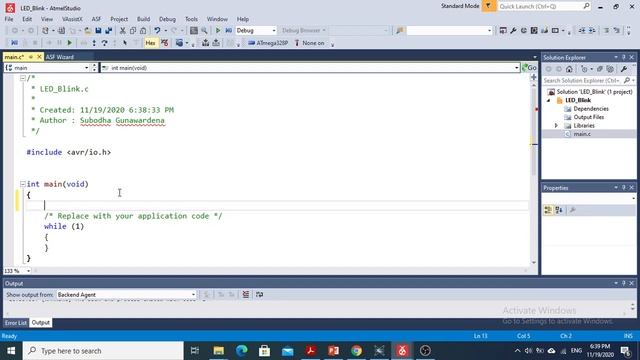Click the Cut scissors icon
640x360 pixels.
pos(122,31)
